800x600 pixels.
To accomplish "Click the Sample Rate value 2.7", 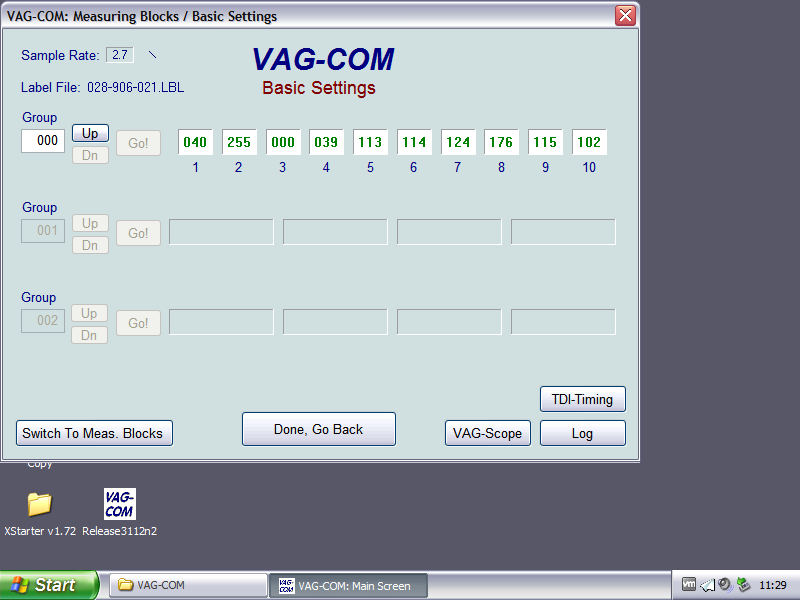I will pos(120,55).
